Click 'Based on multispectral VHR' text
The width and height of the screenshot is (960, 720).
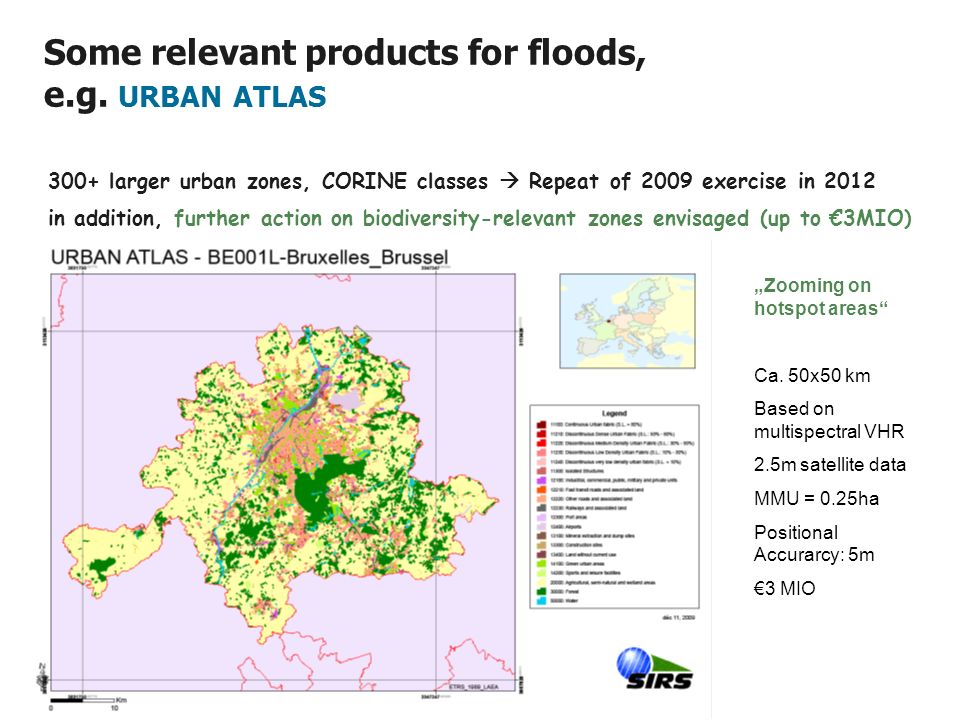tap(829, 420)
